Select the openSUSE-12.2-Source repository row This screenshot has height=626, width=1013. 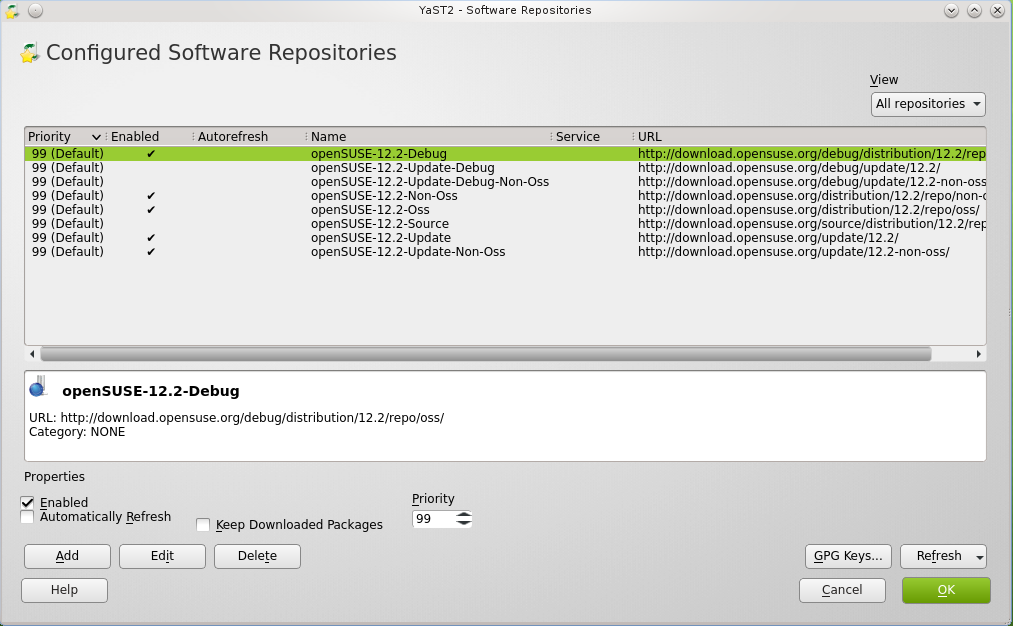point(505,224)
